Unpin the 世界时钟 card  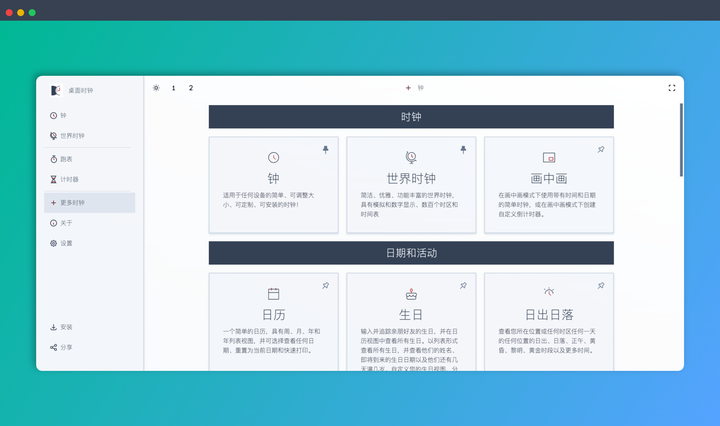(463, 150)
